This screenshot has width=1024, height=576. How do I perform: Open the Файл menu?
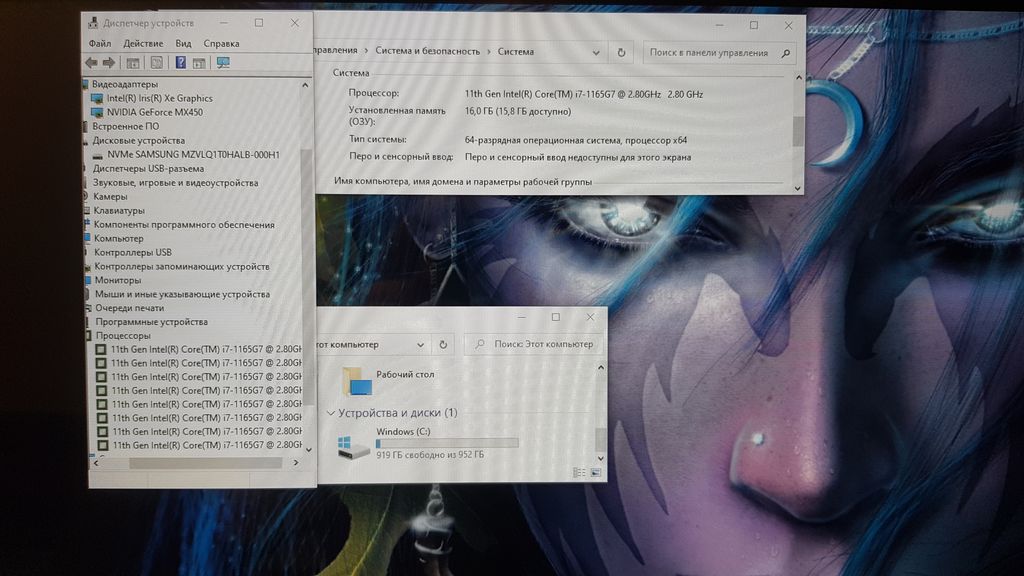coord(100,44)
